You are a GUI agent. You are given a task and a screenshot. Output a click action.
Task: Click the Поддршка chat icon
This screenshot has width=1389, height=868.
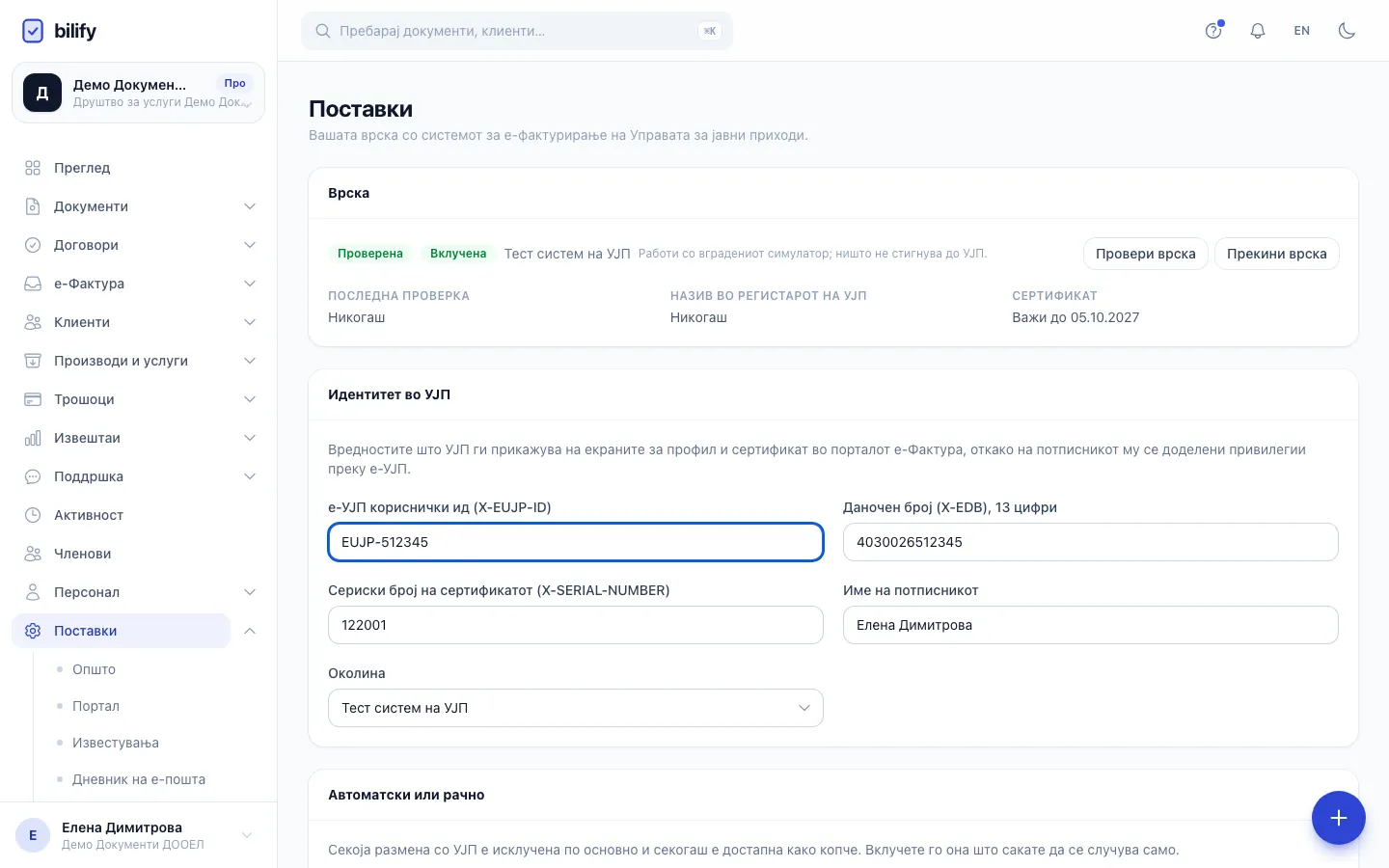(33, 476)
